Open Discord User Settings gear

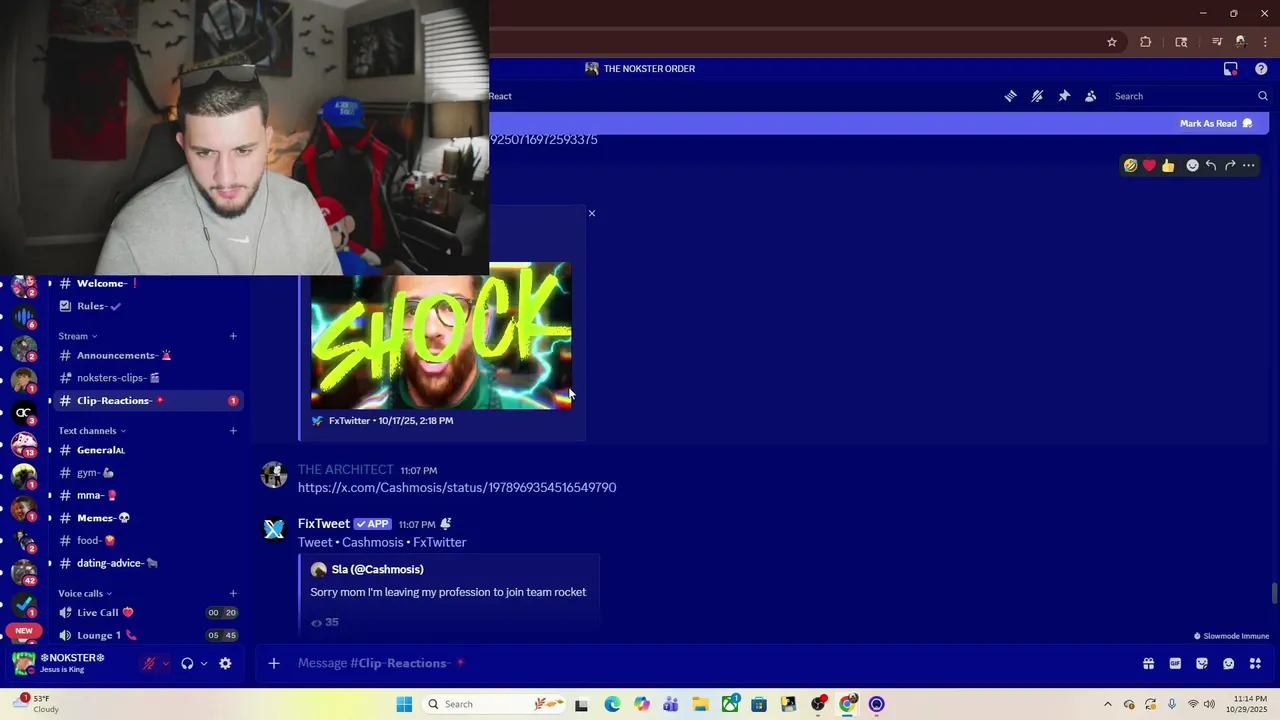[225, 663]
